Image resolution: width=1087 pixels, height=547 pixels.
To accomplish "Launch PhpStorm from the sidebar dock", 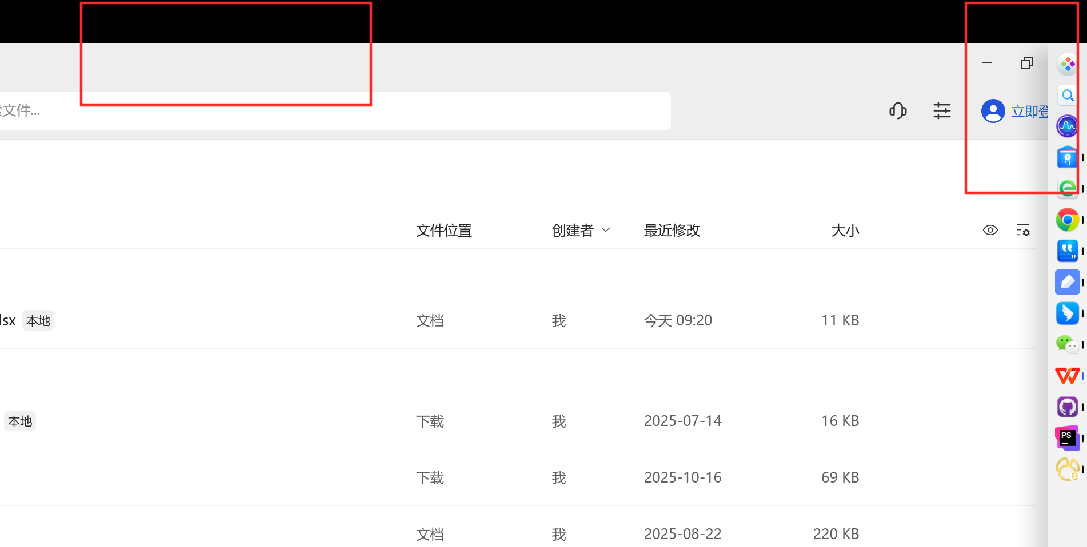I will coord(1068,437).
